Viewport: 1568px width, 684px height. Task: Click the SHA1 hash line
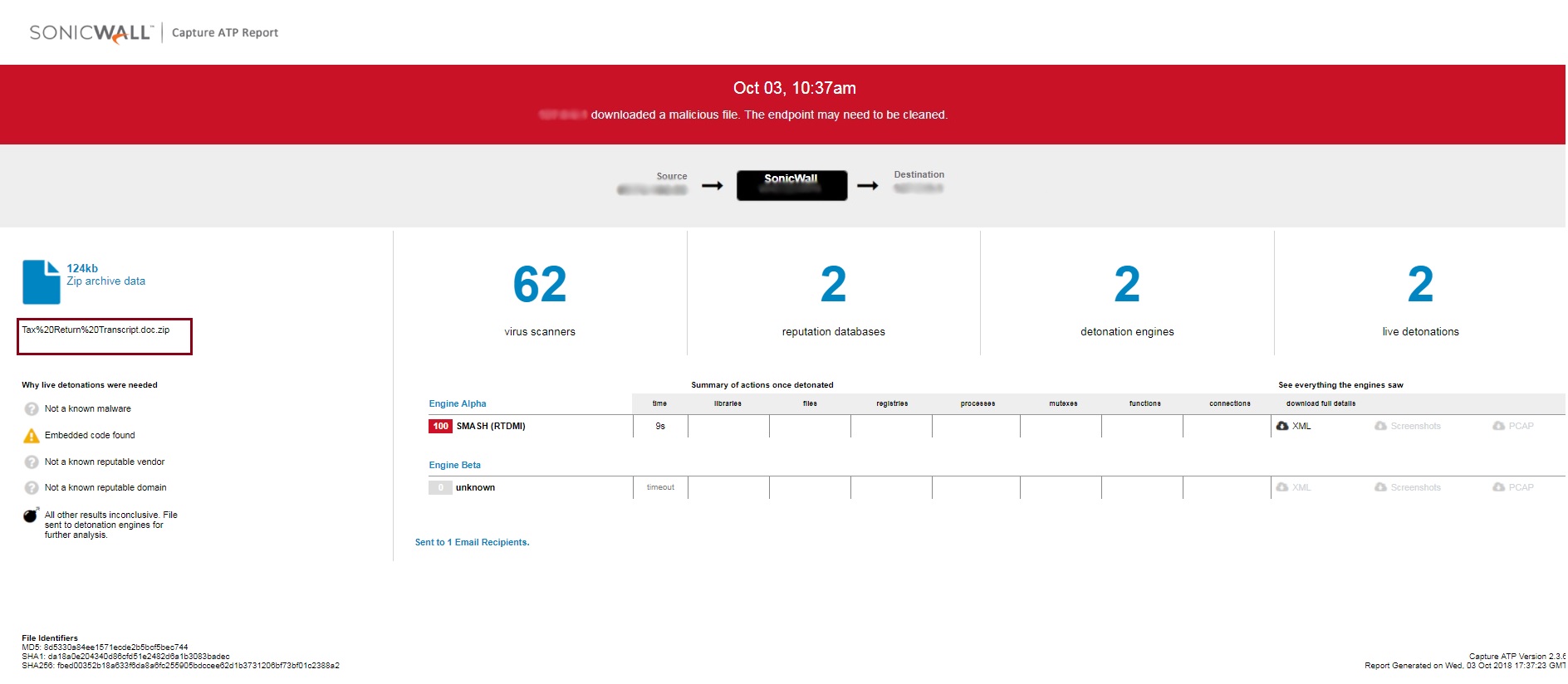pos(125,657)
